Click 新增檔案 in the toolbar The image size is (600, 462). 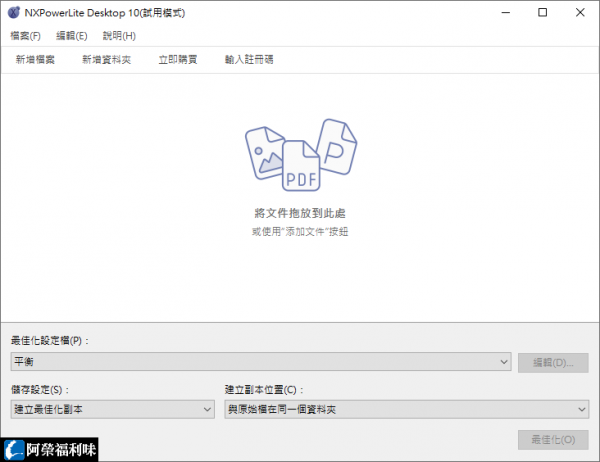point(35,59)
